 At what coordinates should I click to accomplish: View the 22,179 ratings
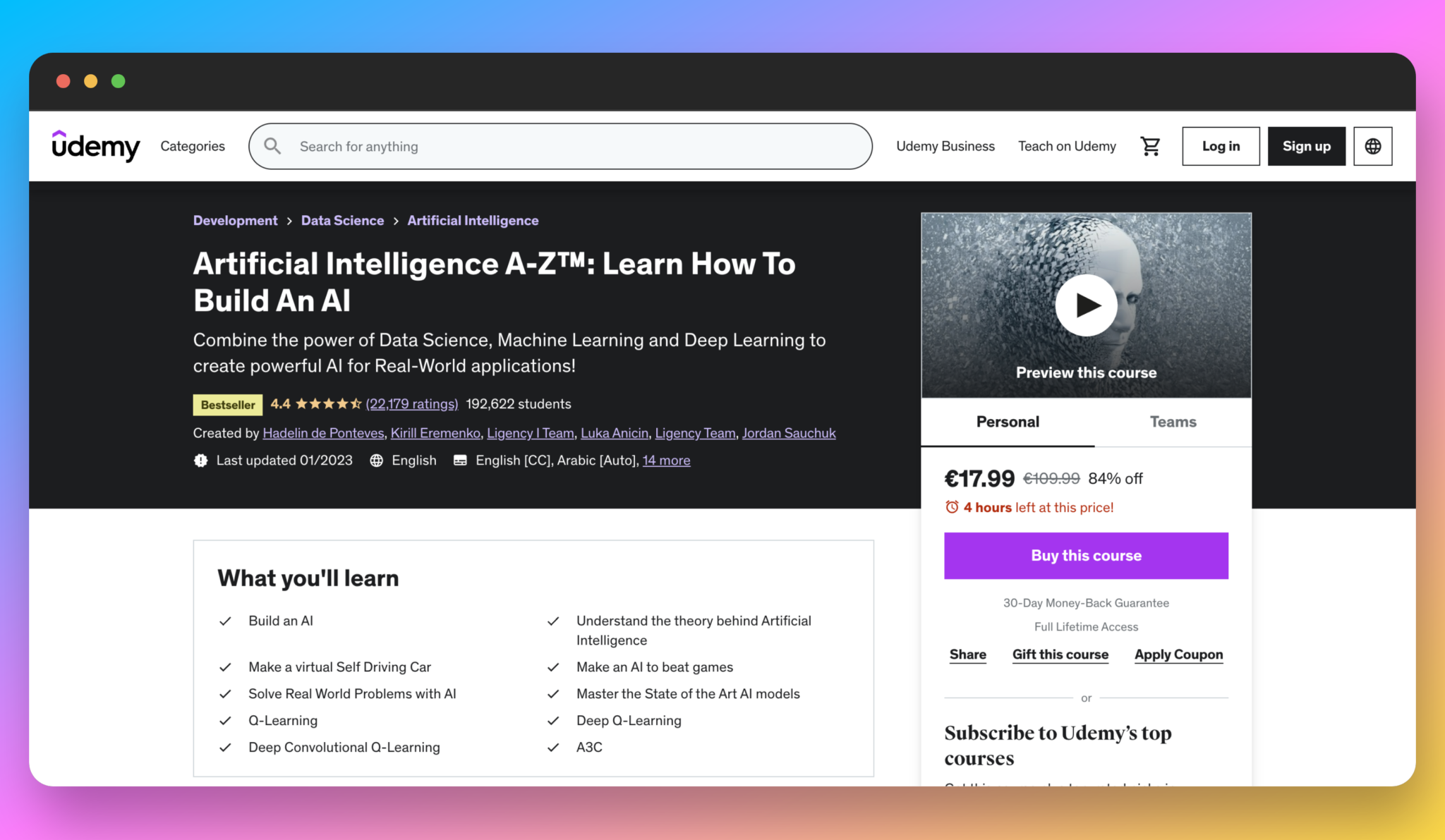point(412,403)
